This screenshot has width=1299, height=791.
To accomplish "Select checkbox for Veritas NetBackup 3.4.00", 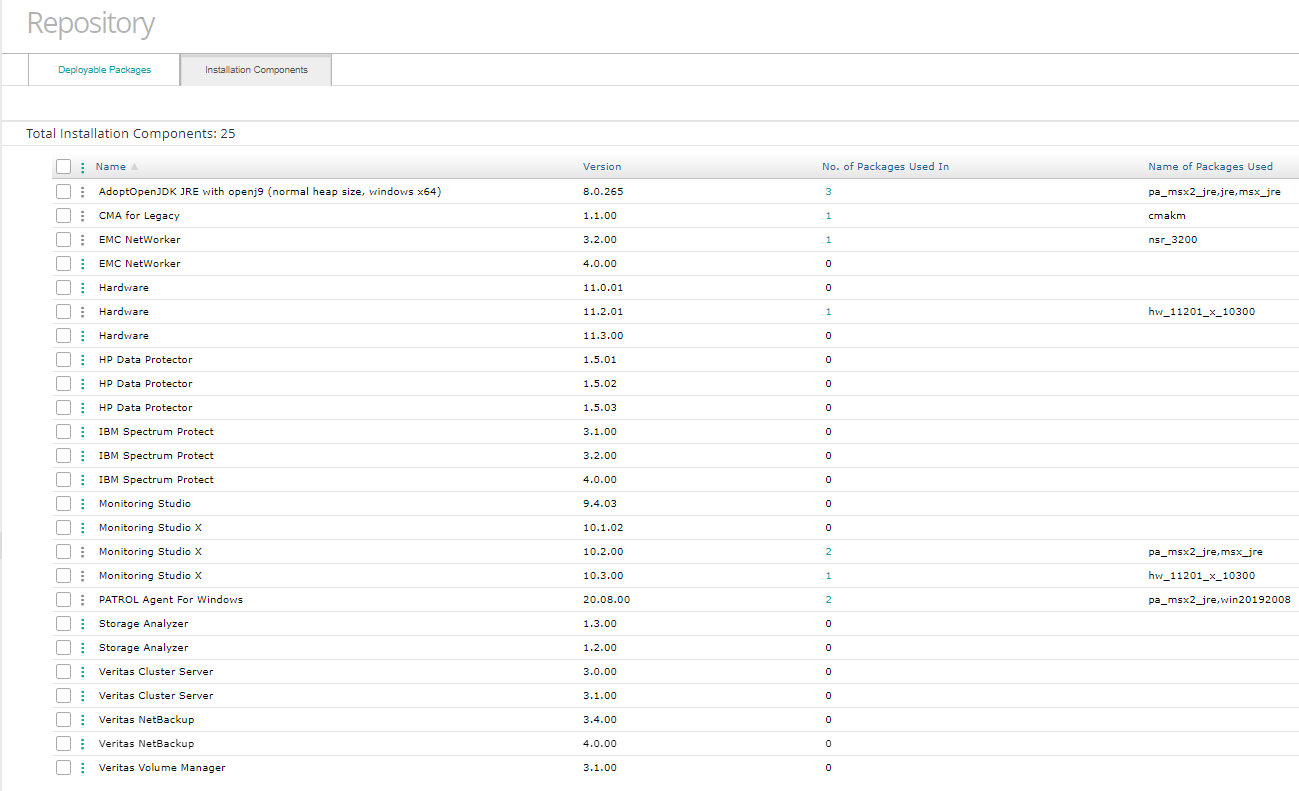I will (64, 720).
